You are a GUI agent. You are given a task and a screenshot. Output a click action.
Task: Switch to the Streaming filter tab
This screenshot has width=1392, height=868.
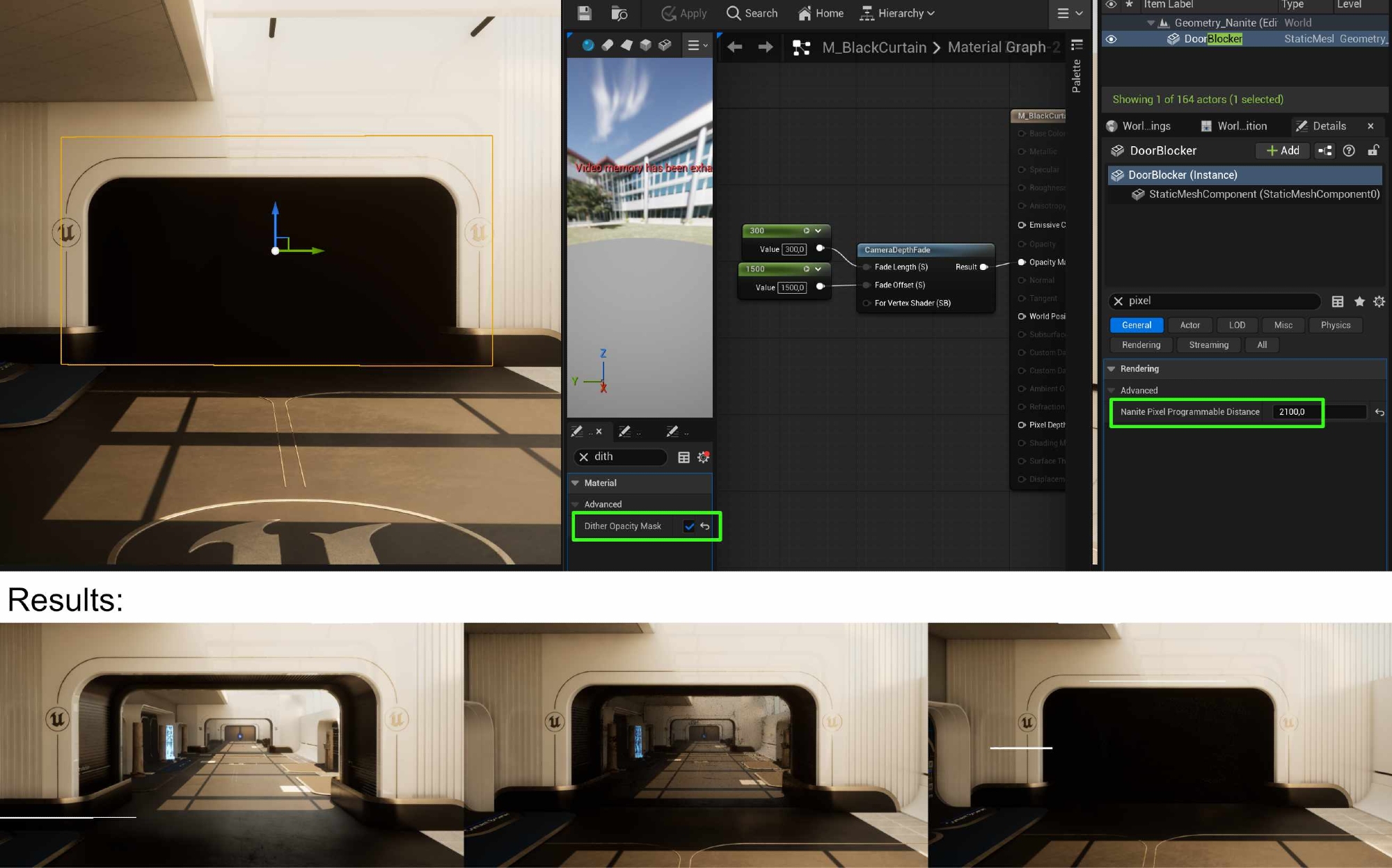point(1208,345)
